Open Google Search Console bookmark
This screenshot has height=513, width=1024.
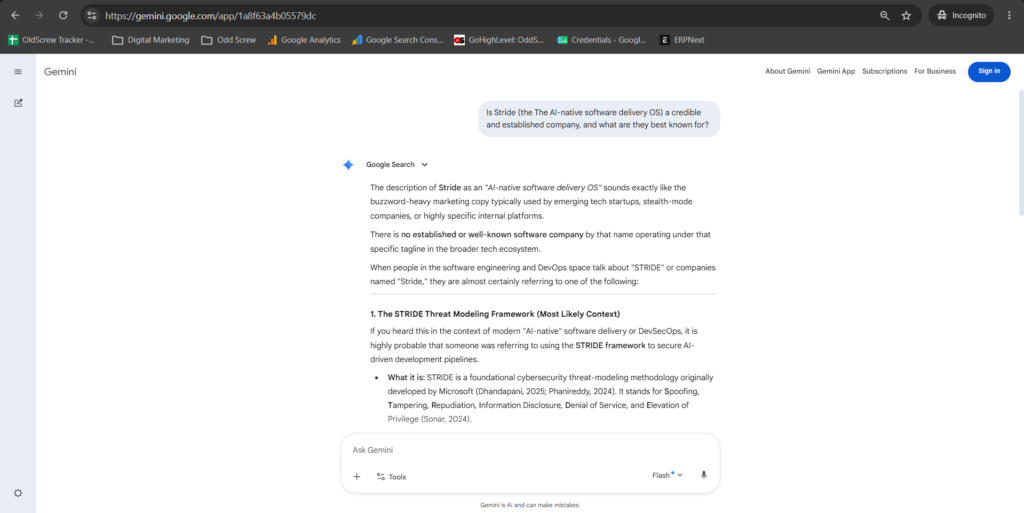click(x=397, y=40)
